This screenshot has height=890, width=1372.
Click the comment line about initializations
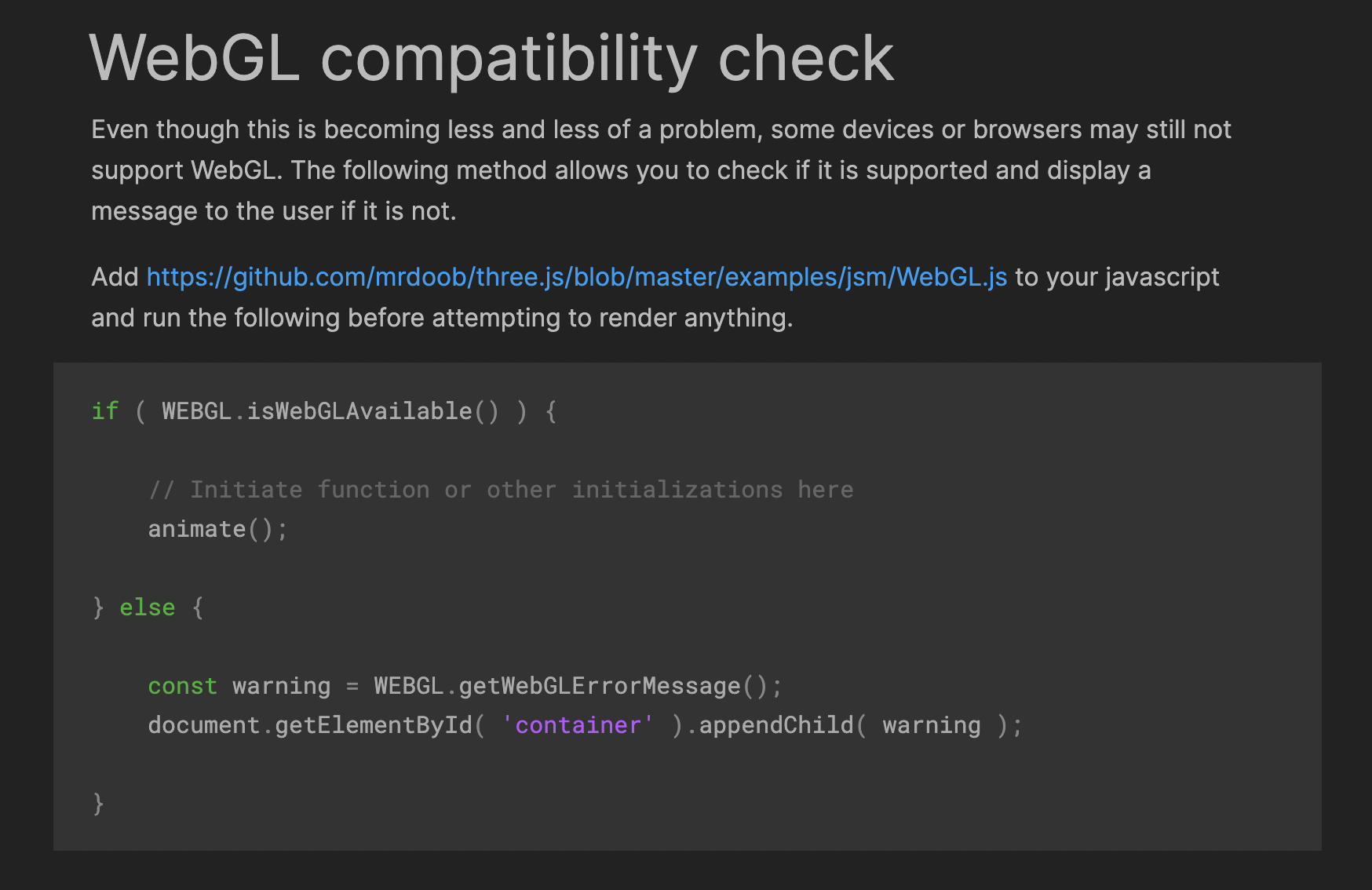501,490
